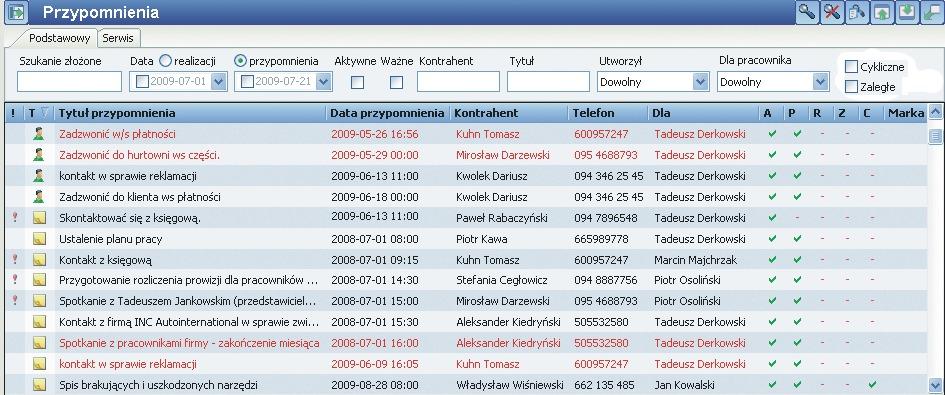Click note icon for Spis brakujących narzędzi row

tap(39, 384)
